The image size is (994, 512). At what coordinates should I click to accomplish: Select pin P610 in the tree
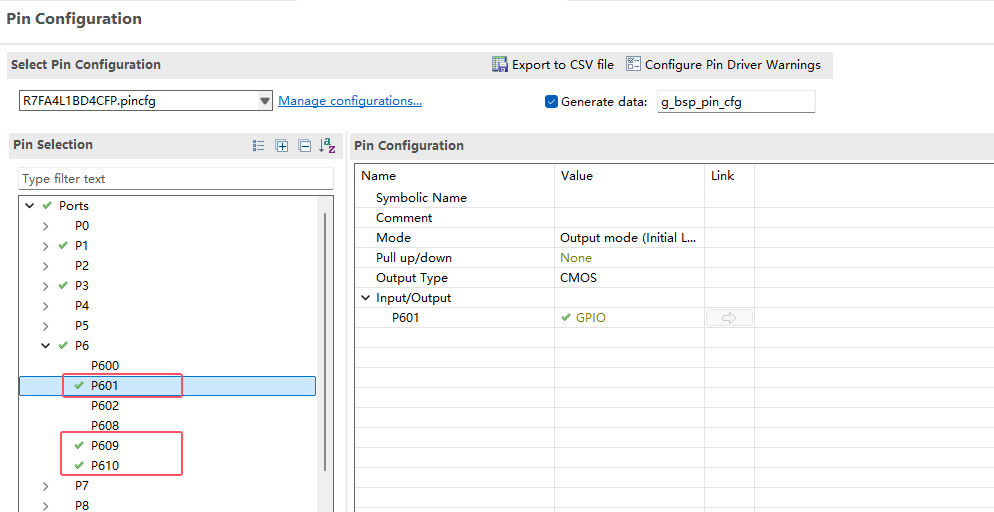[105, 466]
